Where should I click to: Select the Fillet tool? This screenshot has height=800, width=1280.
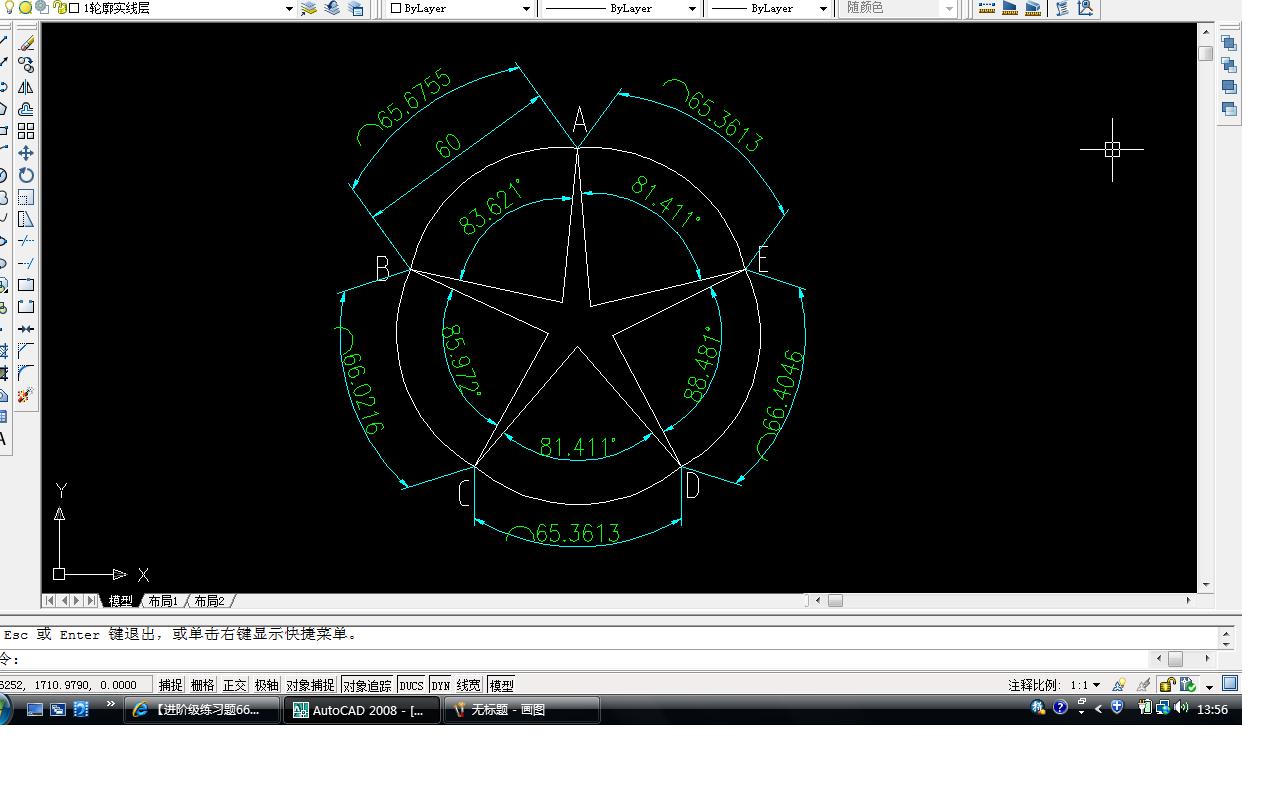pos(26,373)
